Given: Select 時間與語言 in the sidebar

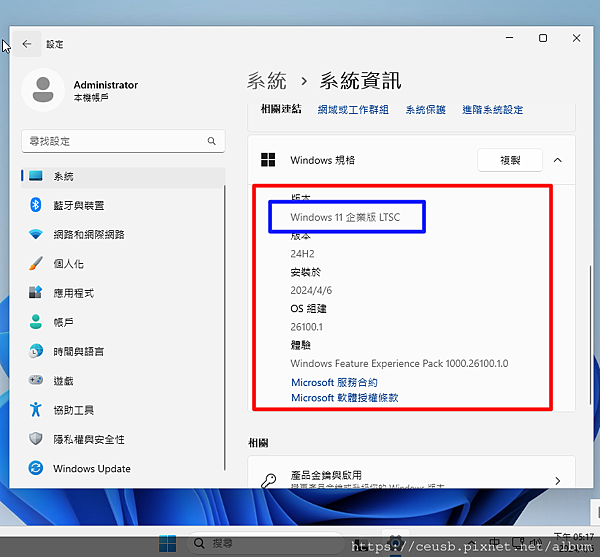Looking at the screenshot, I should pyautogui.click(x=123, y=352).
